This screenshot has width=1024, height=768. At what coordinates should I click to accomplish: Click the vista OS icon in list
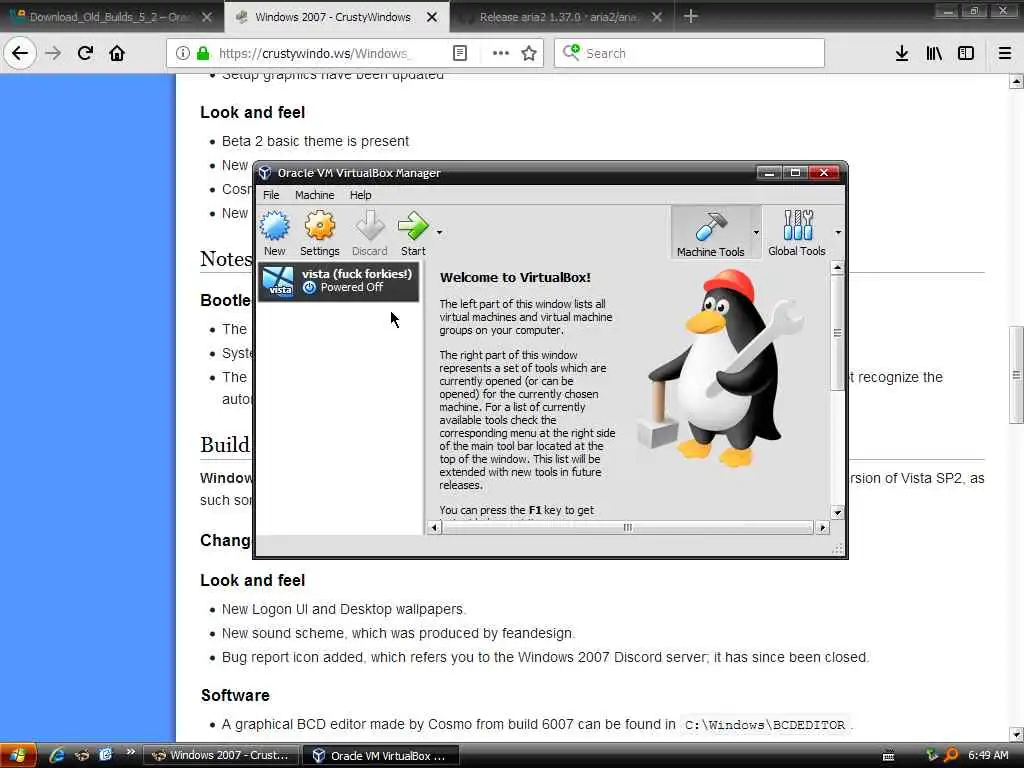click(x=279, y=281)
